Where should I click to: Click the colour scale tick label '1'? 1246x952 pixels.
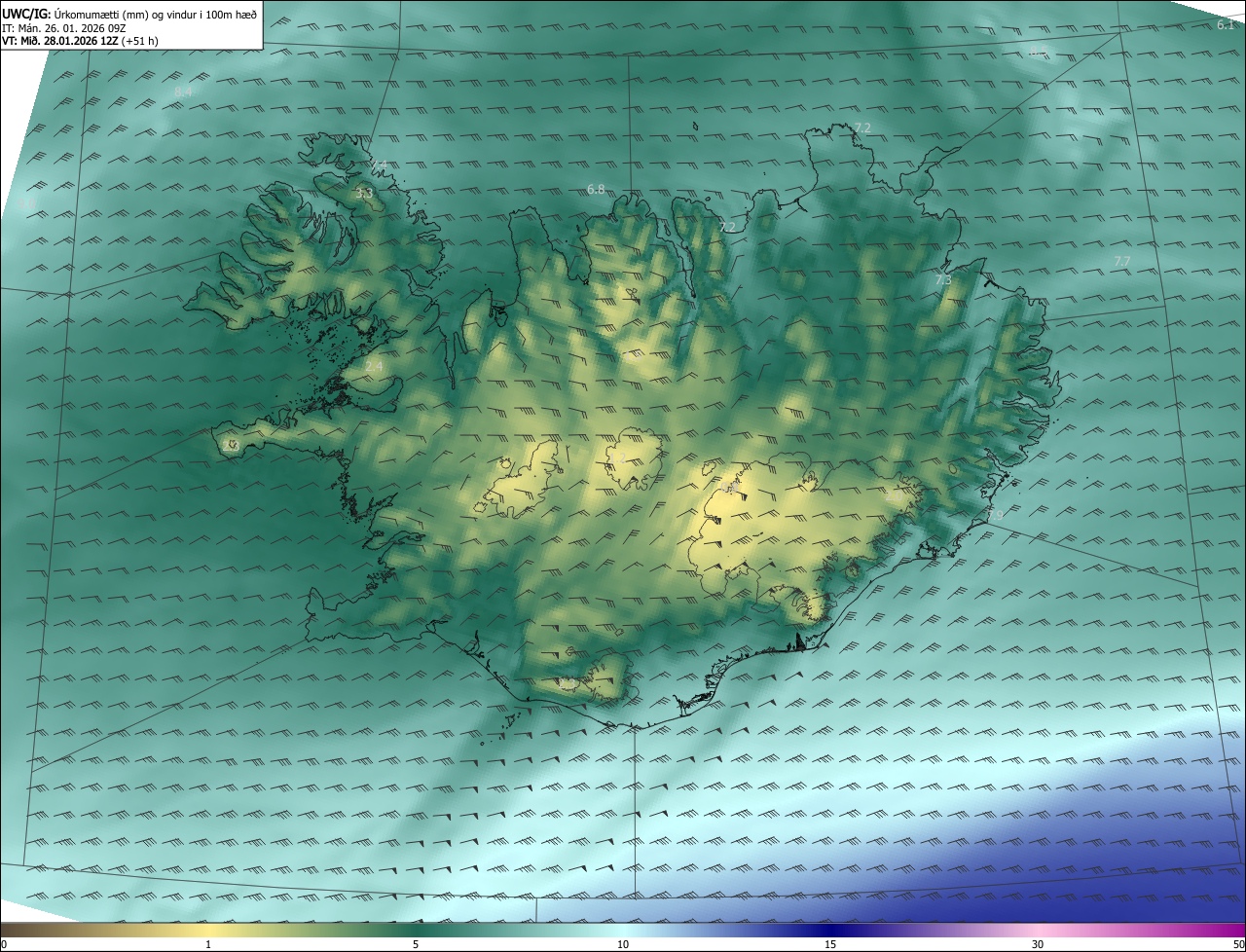pyautogui.click(x=208, y=944)
